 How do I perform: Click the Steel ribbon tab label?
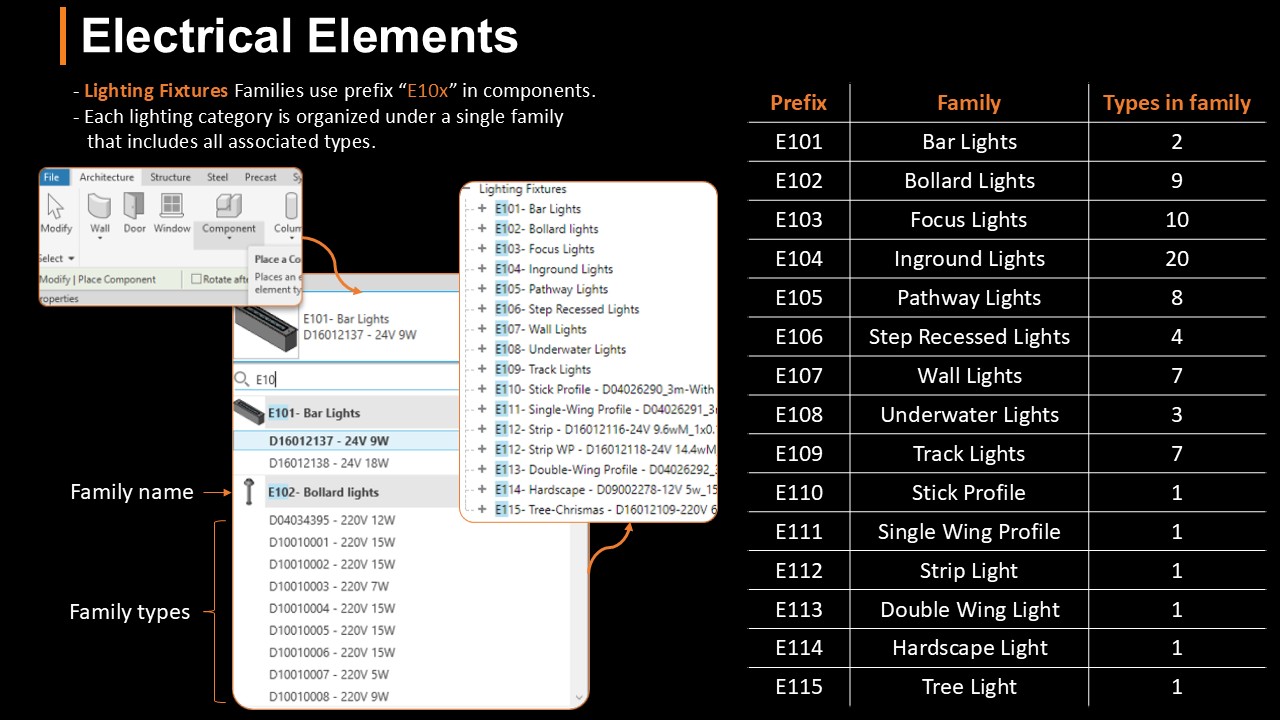(x=218, y=177)
